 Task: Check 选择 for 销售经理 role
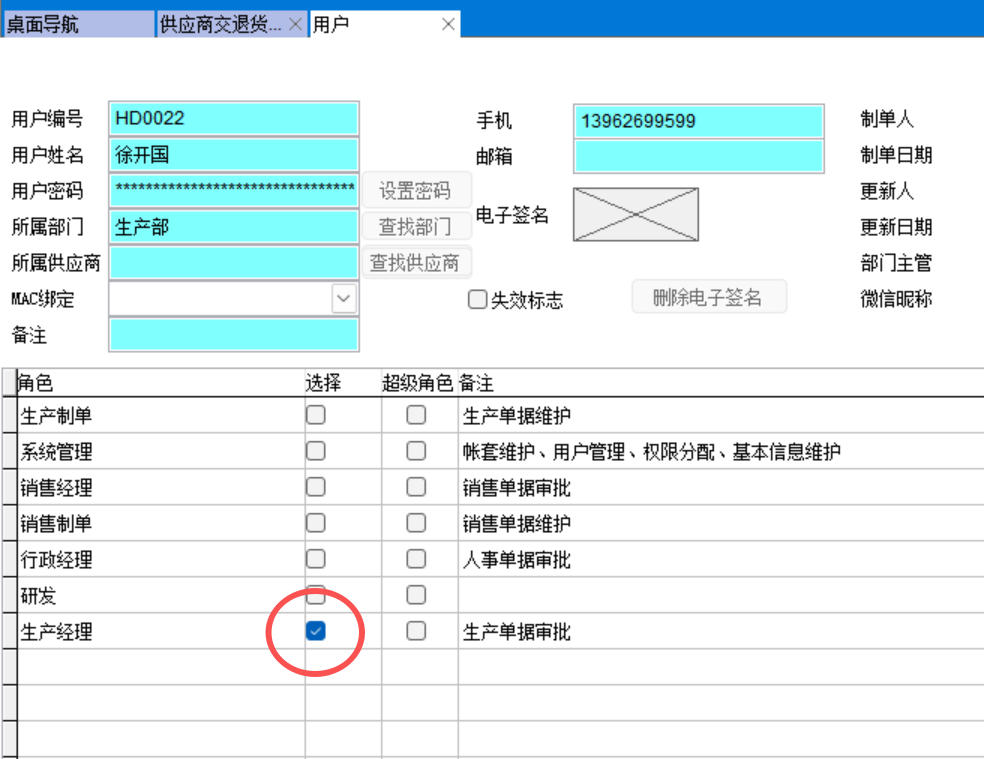point(316,487)
